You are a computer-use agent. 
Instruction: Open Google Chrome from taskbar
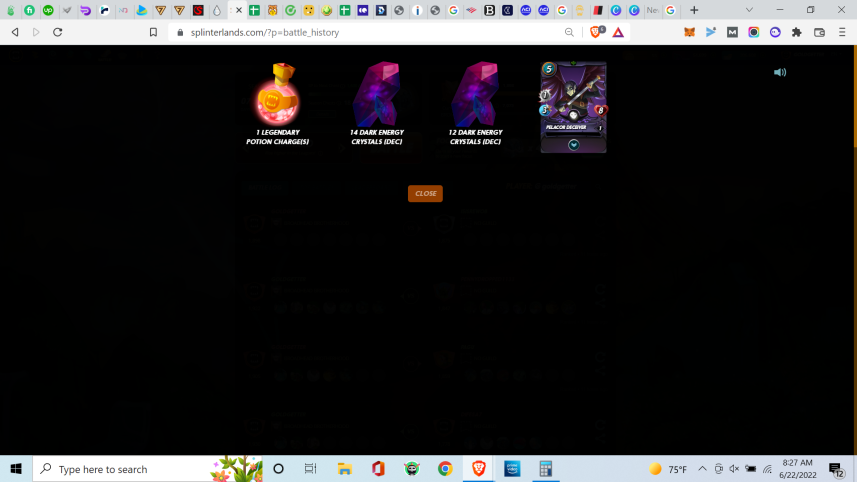(x=445, y=469)
